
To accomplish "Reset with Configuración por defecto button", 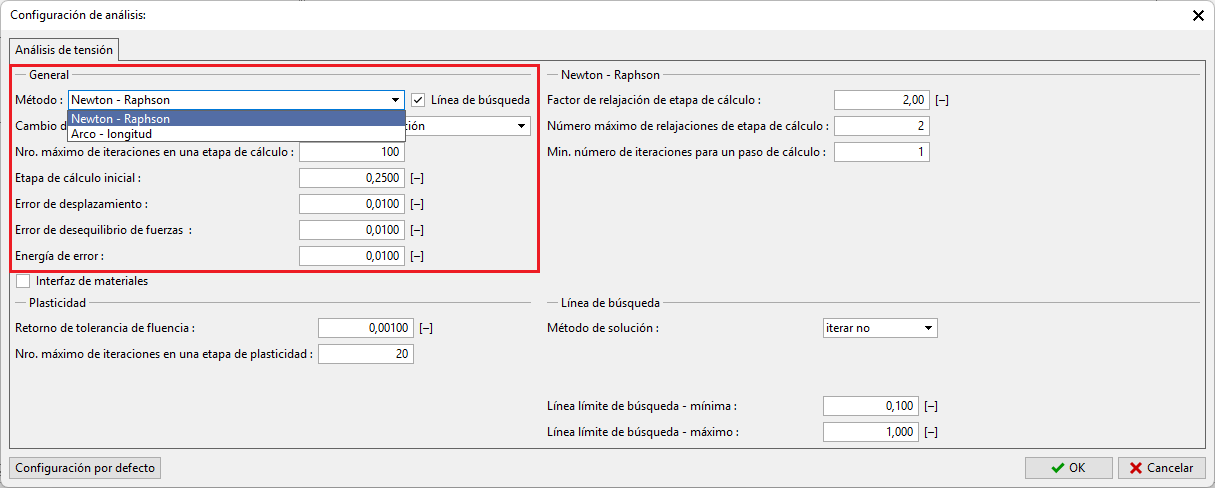I will tap(86, 467).
